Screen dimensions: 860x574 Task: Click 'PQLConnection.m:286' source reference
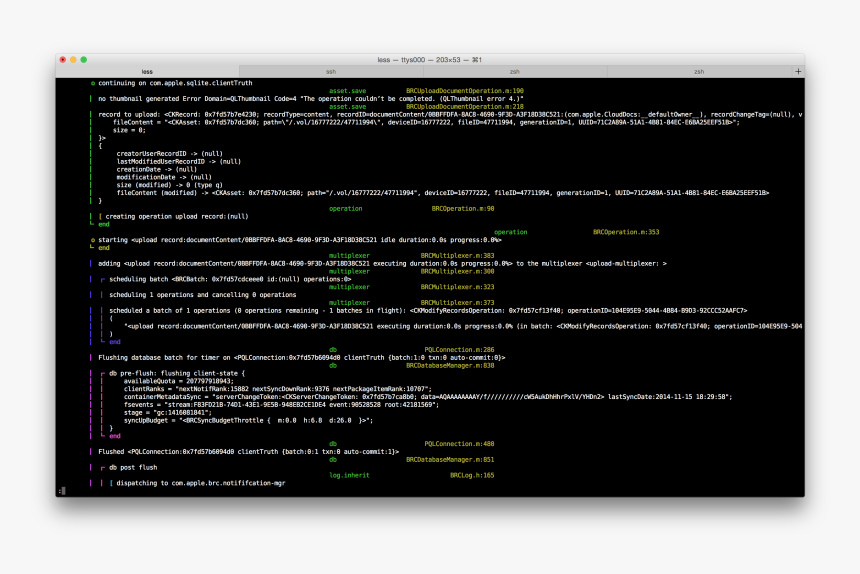(x=459, y=350)
